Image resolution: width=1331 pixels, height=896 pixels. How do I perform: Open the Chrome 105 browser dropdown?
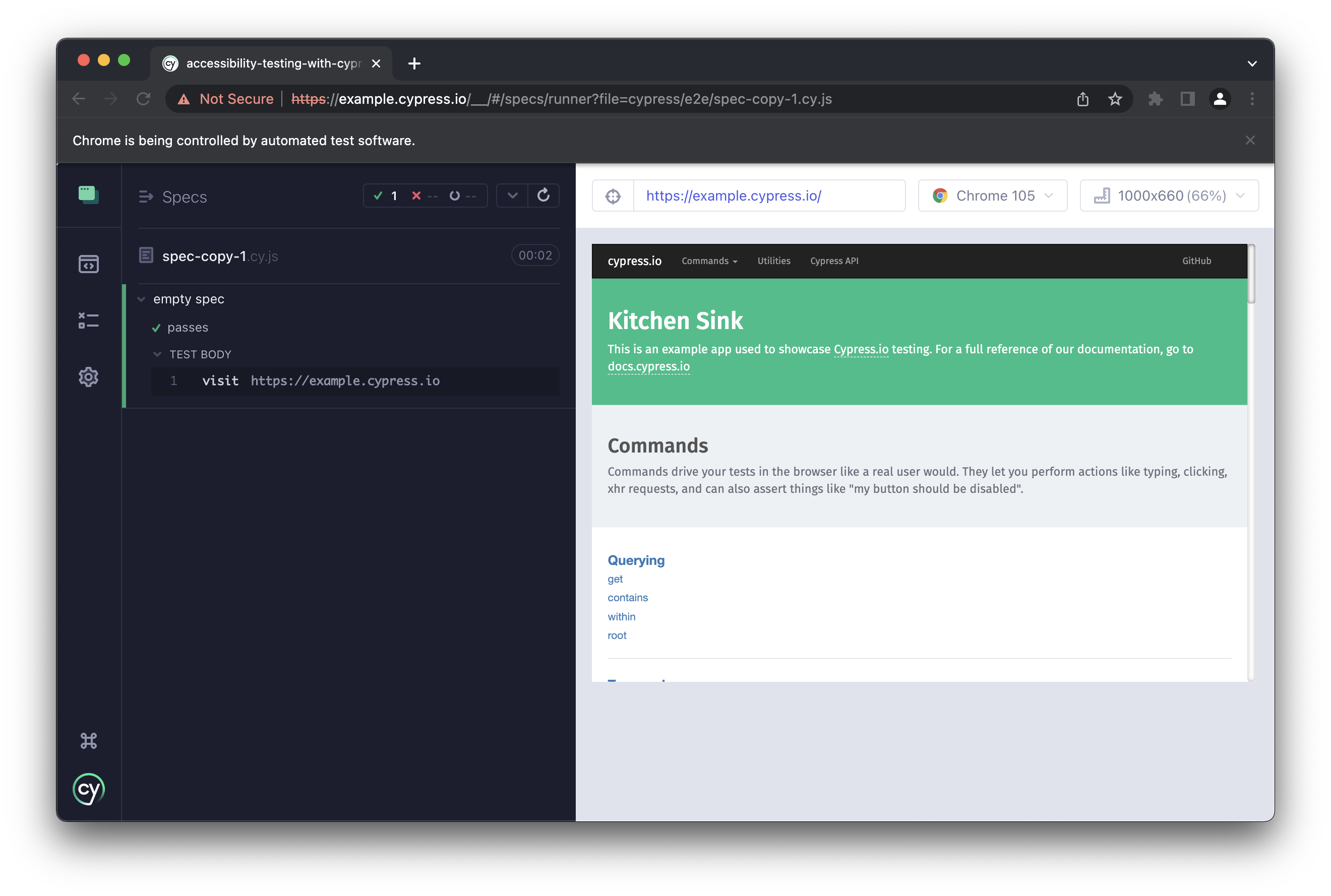pyautogui.click(x=993, y=196)
